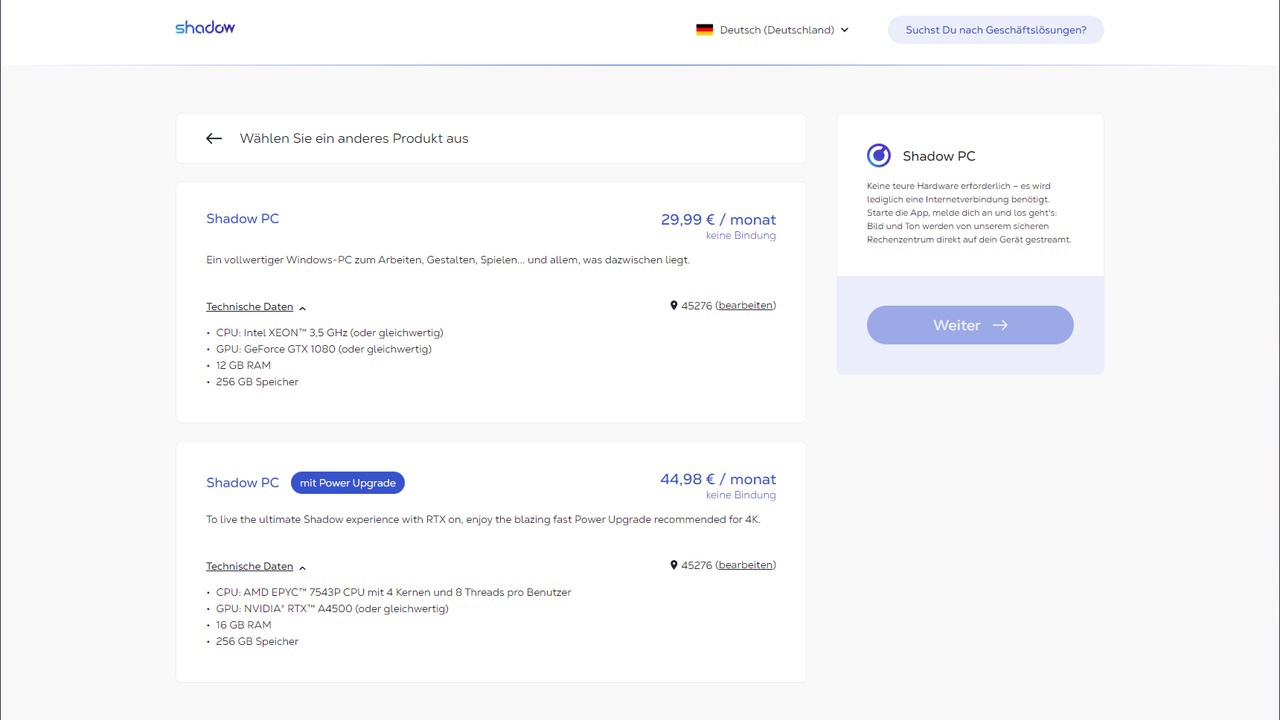Click the '16 GB RAM' line

[244, 625]
